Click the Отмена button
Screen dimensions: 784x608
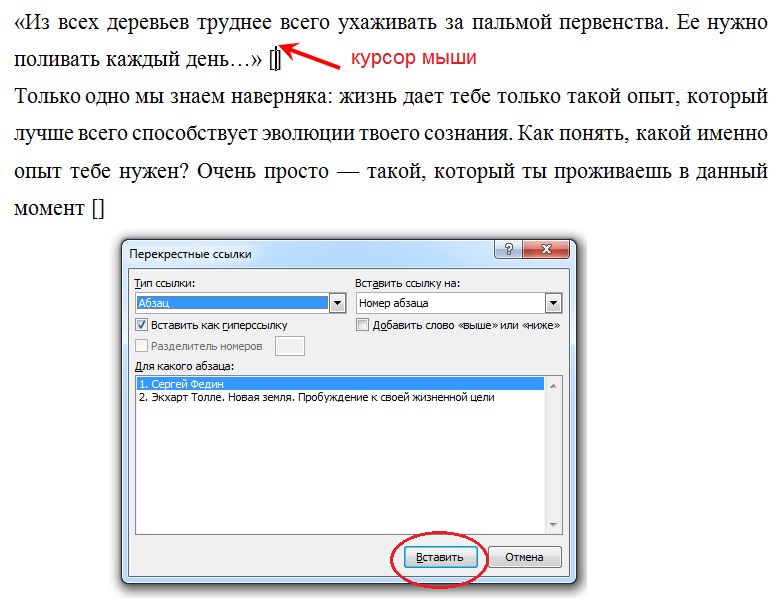point(524,557)
